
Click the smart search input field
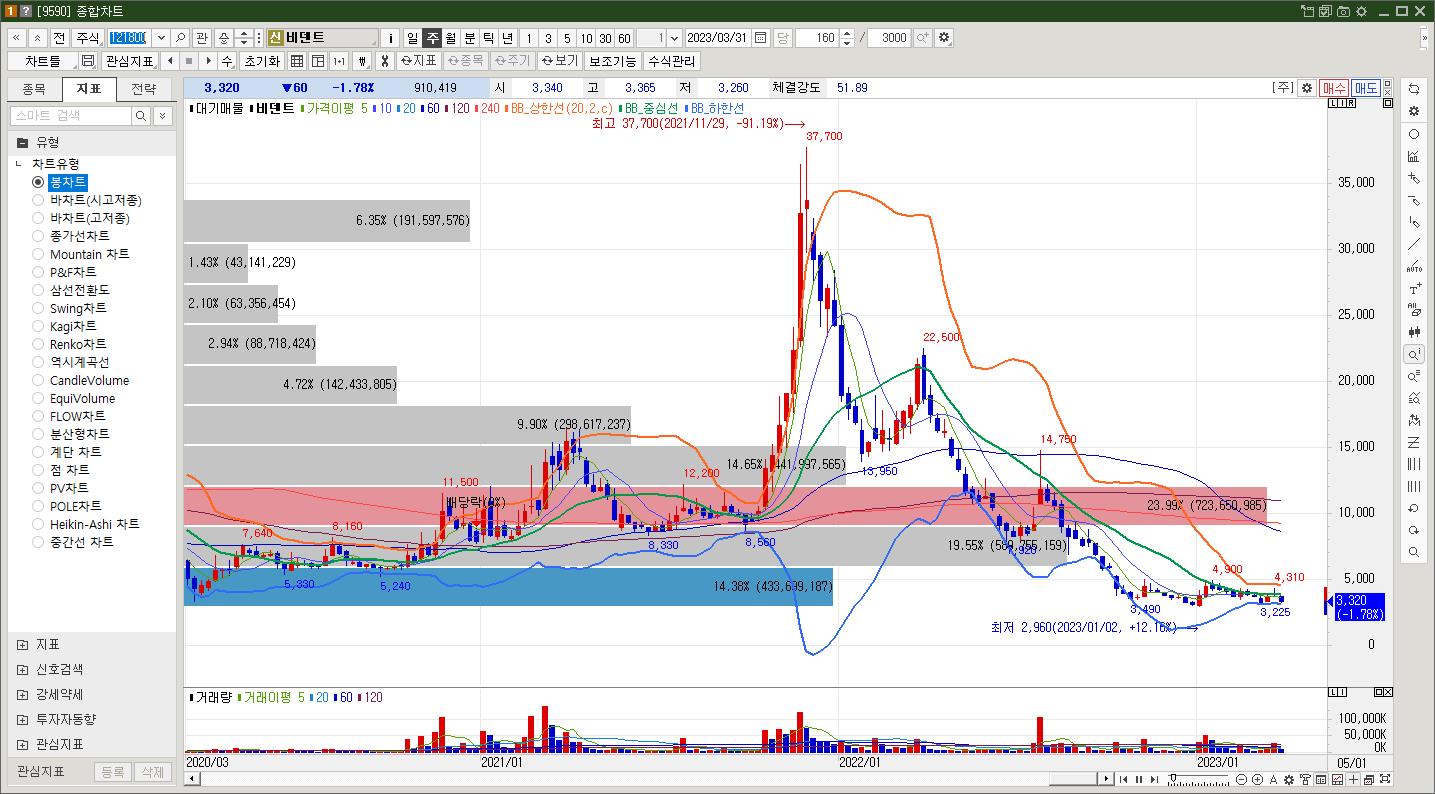click(70, 116)
